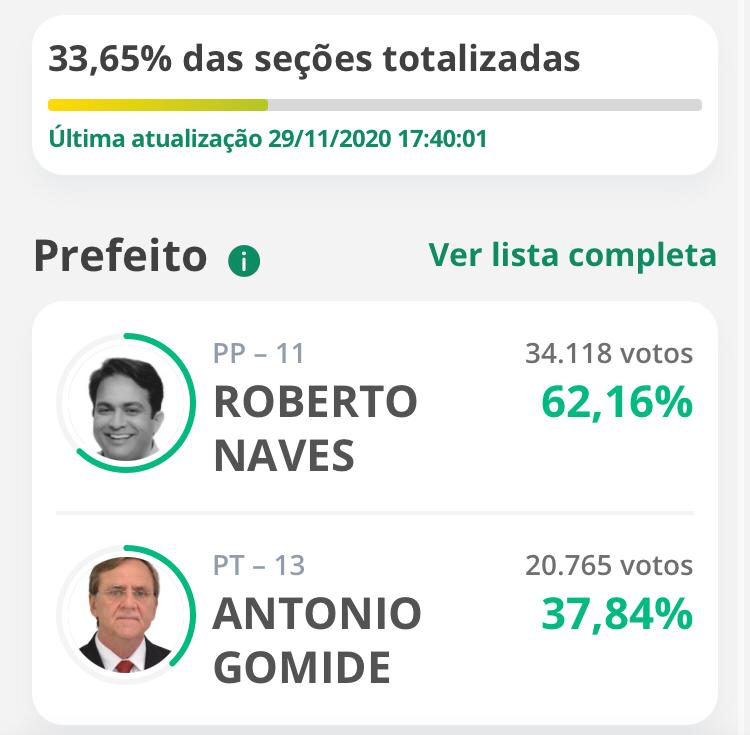
Task: Click the 62,16% vote percentage
Action: click(x=617, y=403)
